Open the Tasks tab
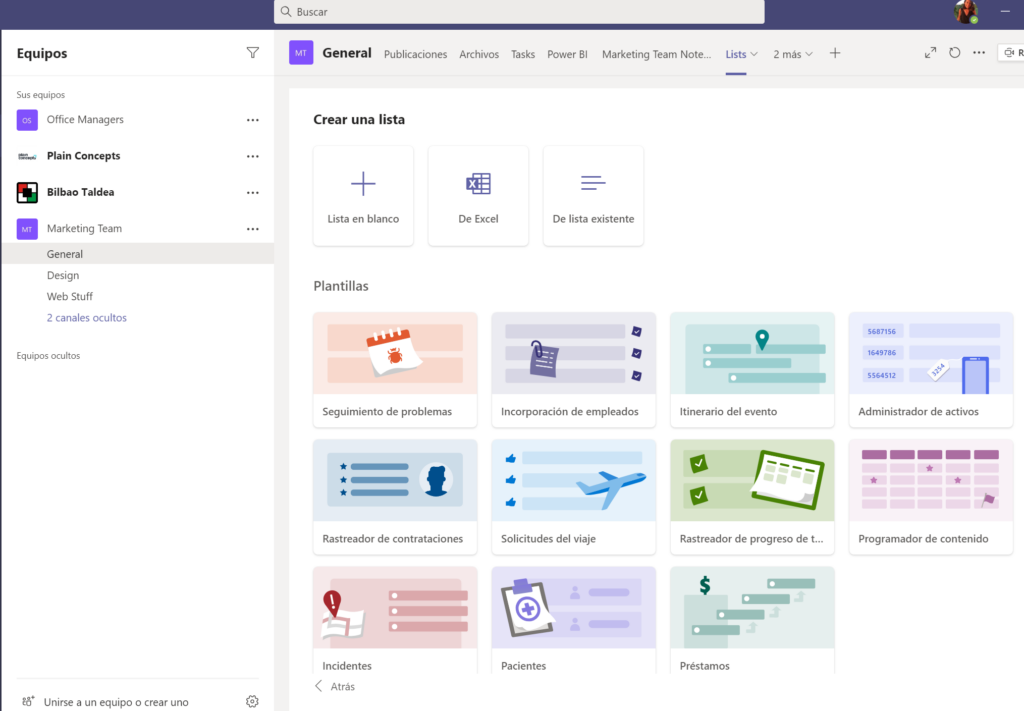 (523, 54)
